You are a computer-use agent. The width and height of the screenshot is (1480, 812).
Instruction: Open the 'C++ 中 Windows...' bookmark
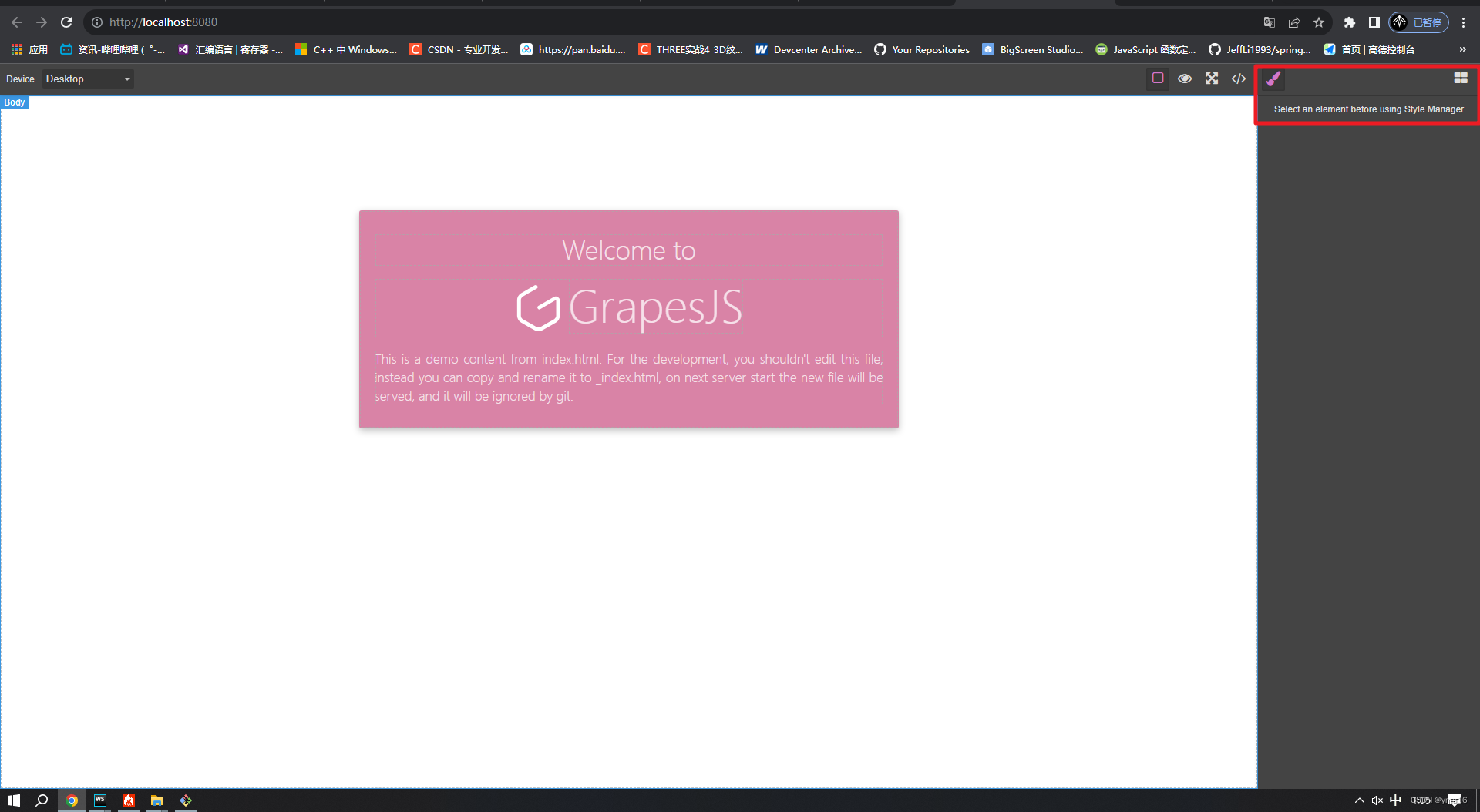pos(346,49)
